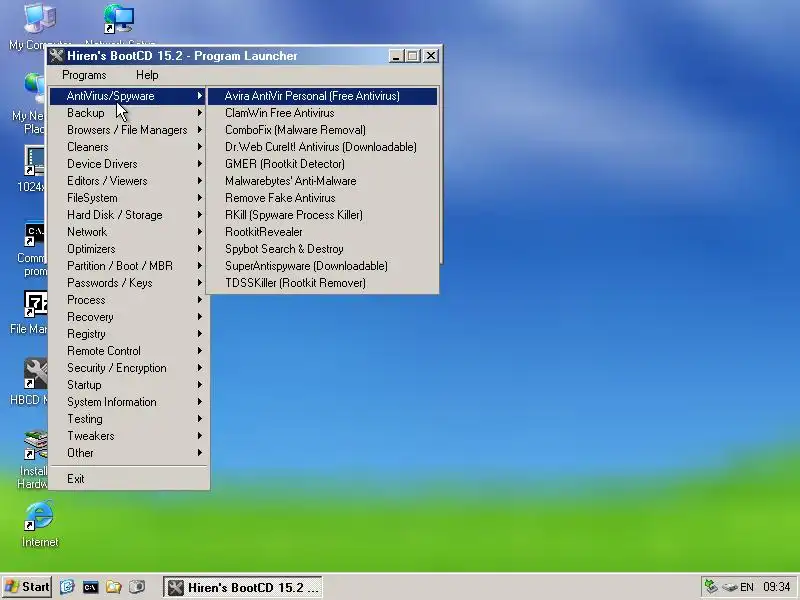Launch ClamWin Free Antivirus

click(x=322, y=113)
